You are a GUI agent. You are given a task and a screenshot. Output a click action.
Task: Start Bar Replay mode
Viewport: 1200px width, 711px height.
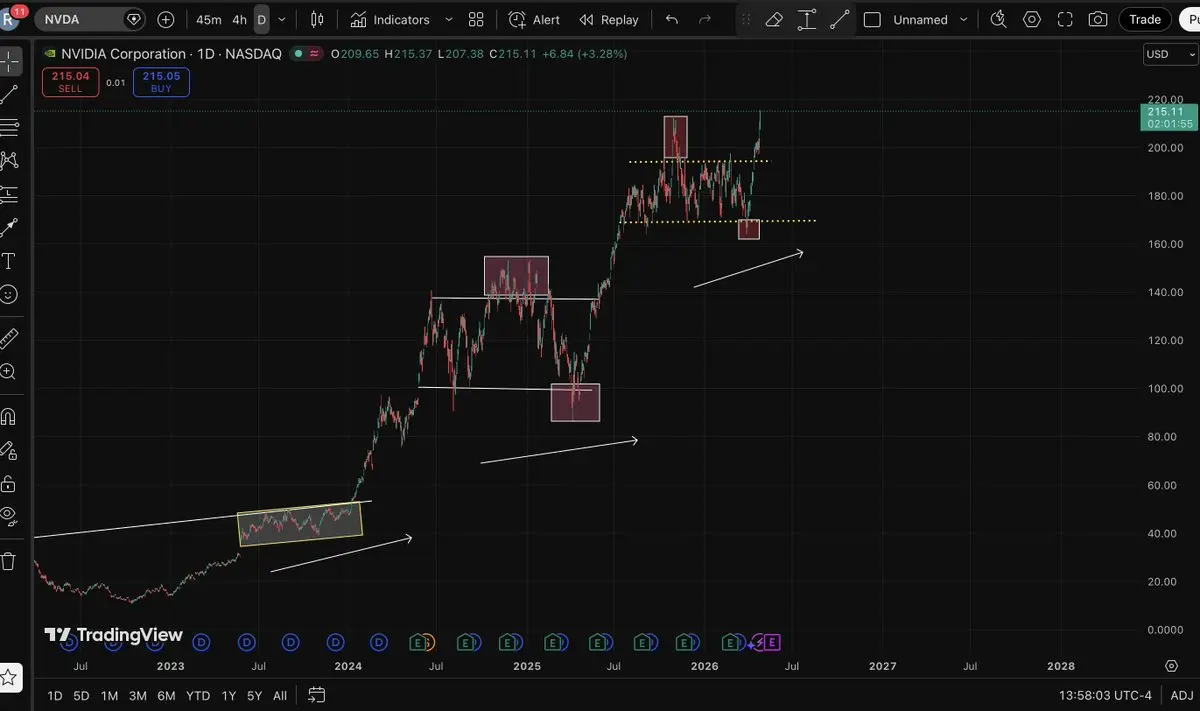tap(608, 19)
